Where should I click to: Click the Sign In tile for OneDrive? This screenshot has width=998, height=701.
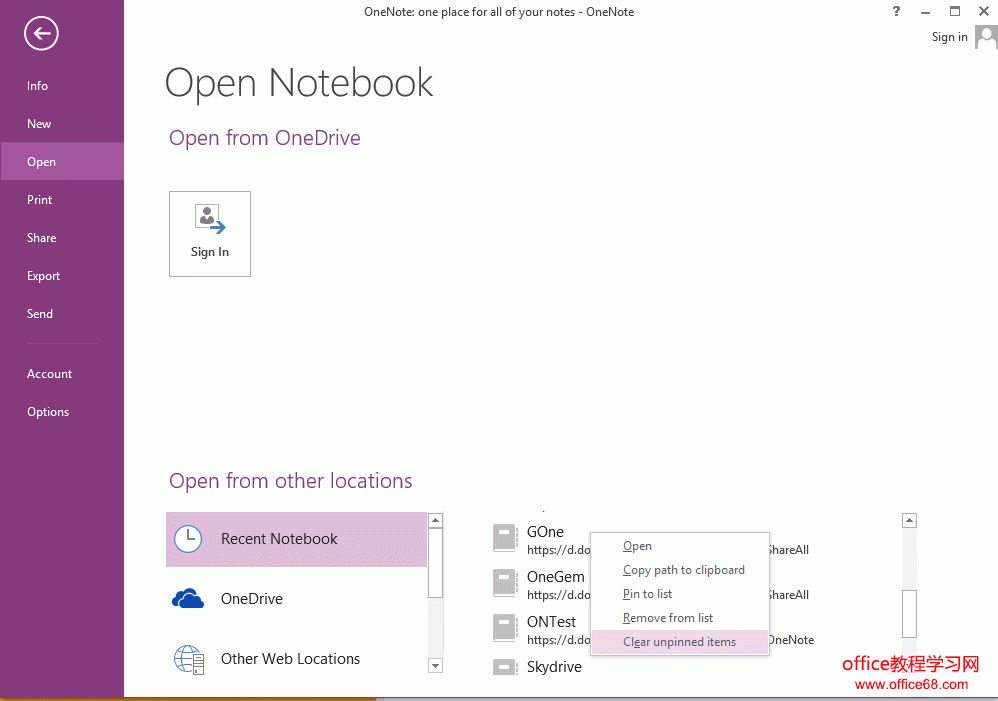pos(210,234)
